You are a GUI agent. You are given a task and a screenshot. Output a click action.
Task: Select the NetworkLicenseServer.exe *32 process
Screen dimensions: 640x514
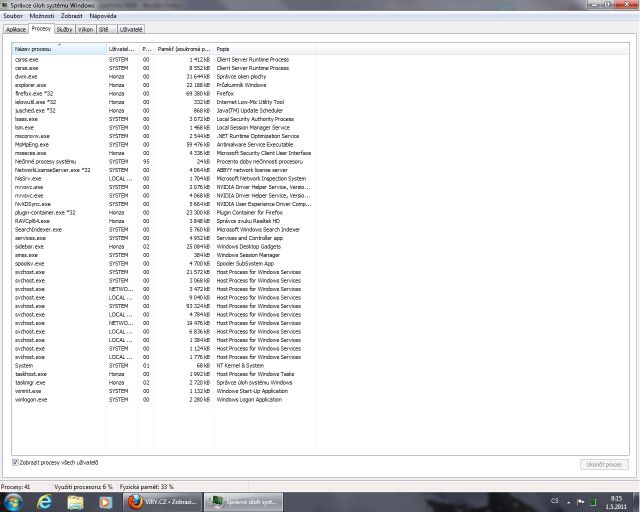163,170
